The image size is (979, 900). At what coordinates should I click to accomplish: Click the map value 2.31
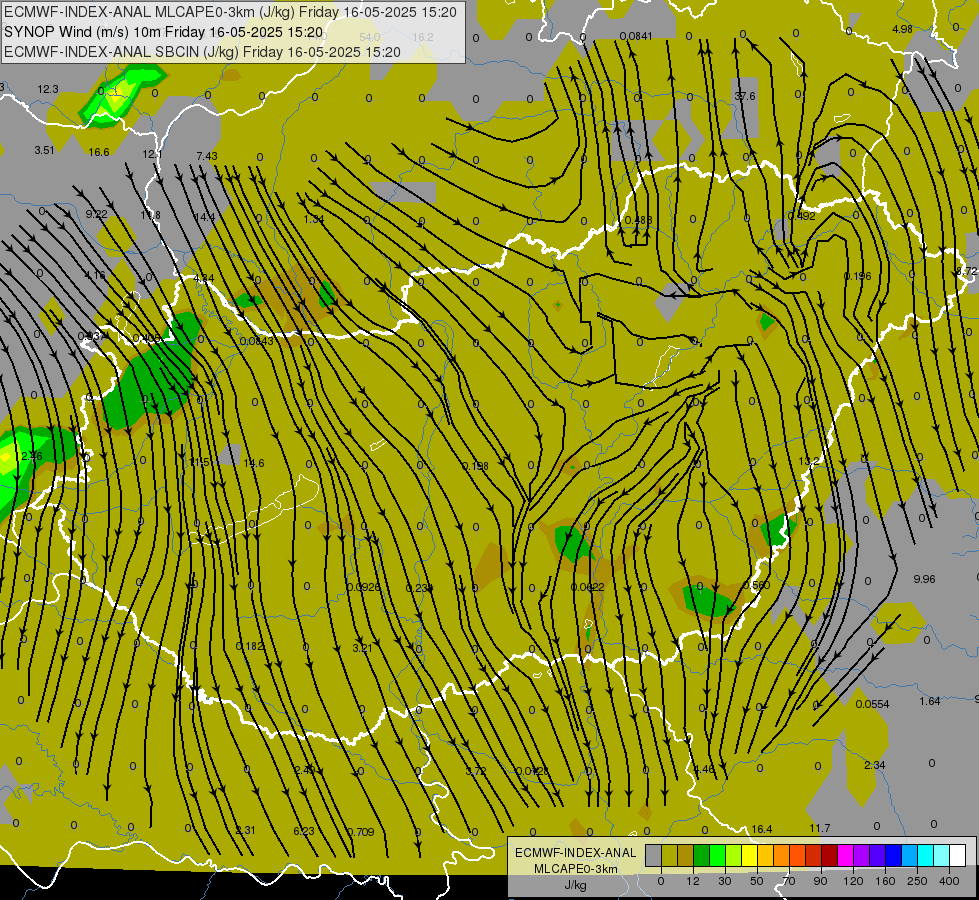click(245, 830)
